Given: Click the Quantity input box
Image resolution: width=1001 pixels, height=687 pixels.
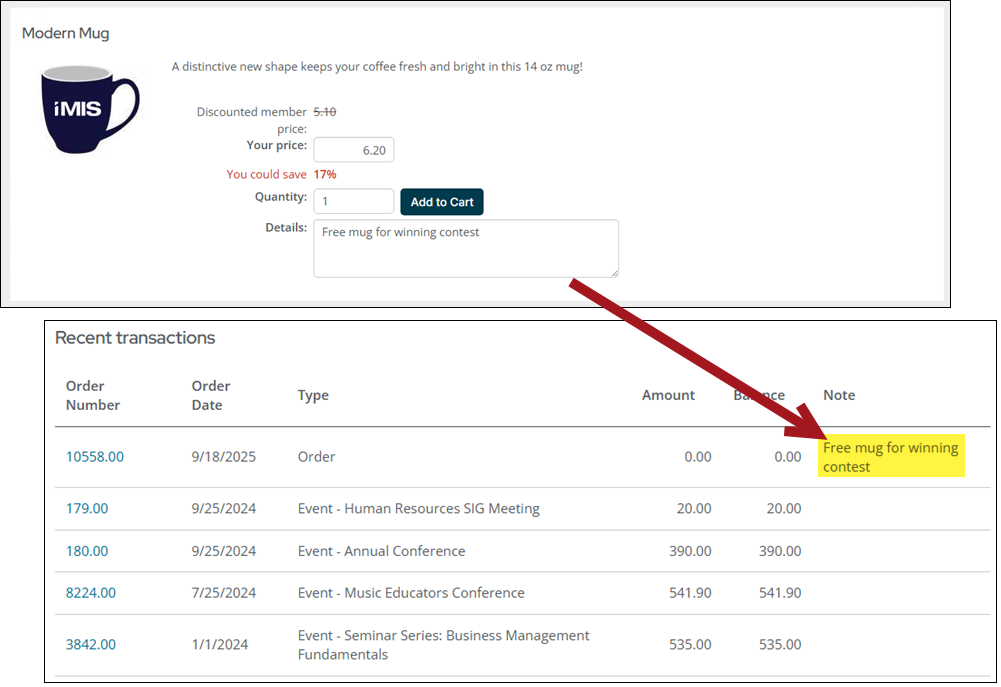Looking at the screenshot, I should point(353,201).
